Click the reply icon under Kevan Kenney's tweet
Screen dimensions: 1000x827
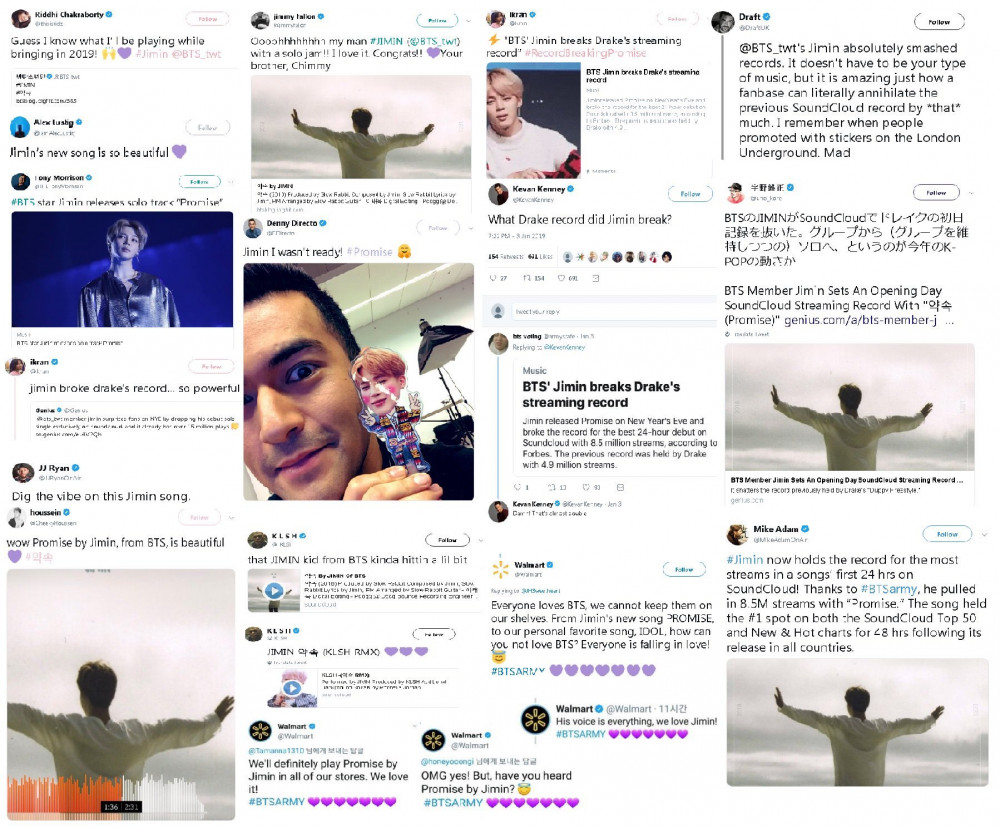point(492,278)
